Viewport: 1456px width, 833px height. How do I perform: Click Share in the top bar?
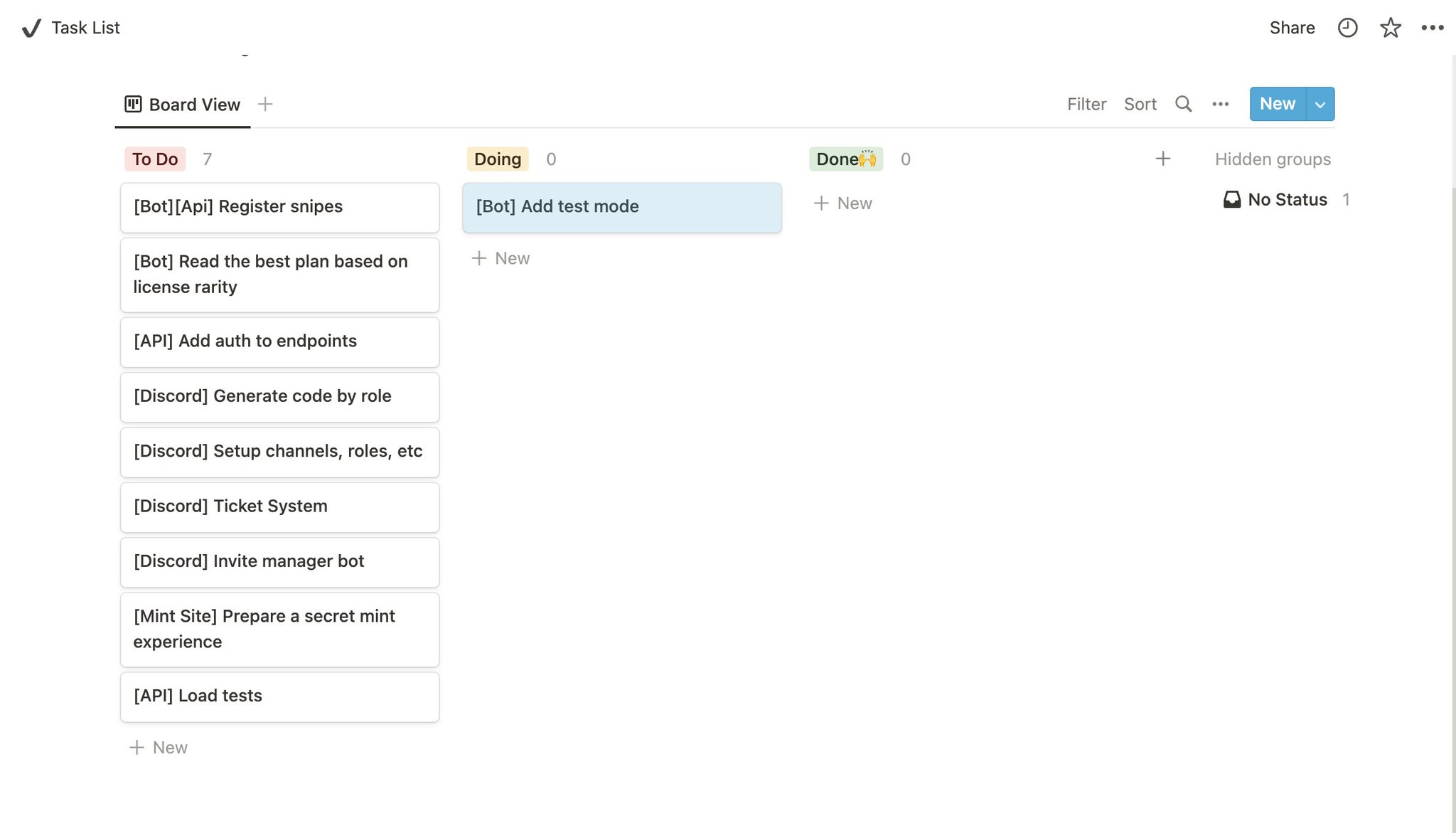[x=1292, y=28]
